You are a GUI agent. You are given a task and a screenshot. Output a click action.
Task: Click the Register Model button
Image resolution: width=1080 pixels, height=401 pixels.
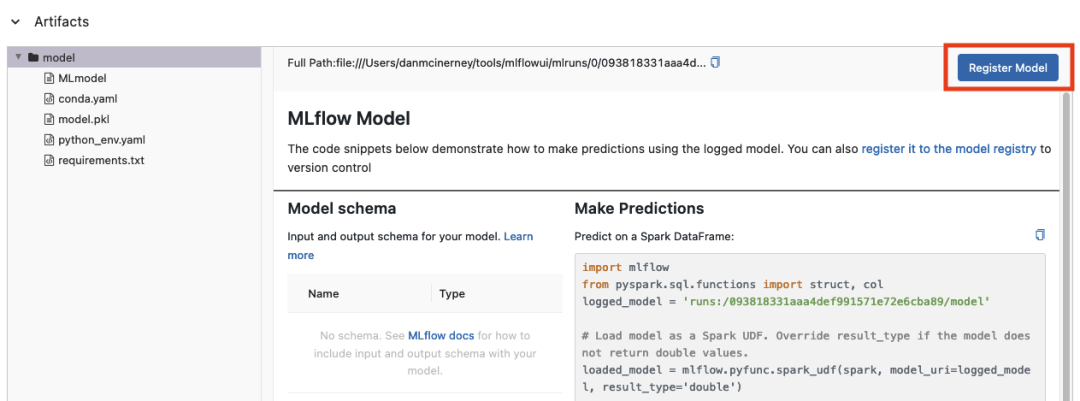click(1008, 68)
